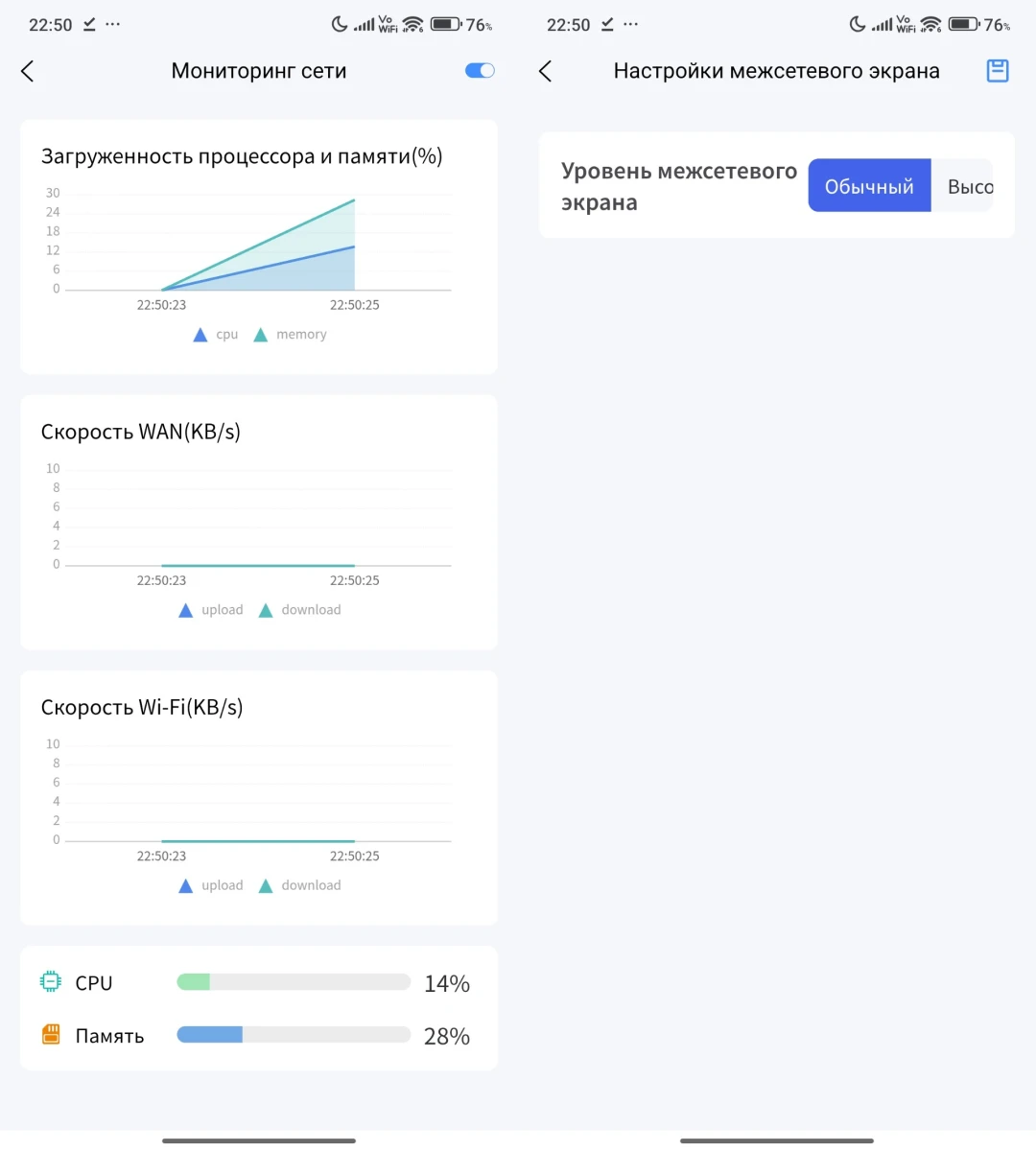Viewport: 1036px width, 1151px height.
Task: Click the upload legend triangle under Скорость Wi-Fi
Action: click(x=186, y=886)
